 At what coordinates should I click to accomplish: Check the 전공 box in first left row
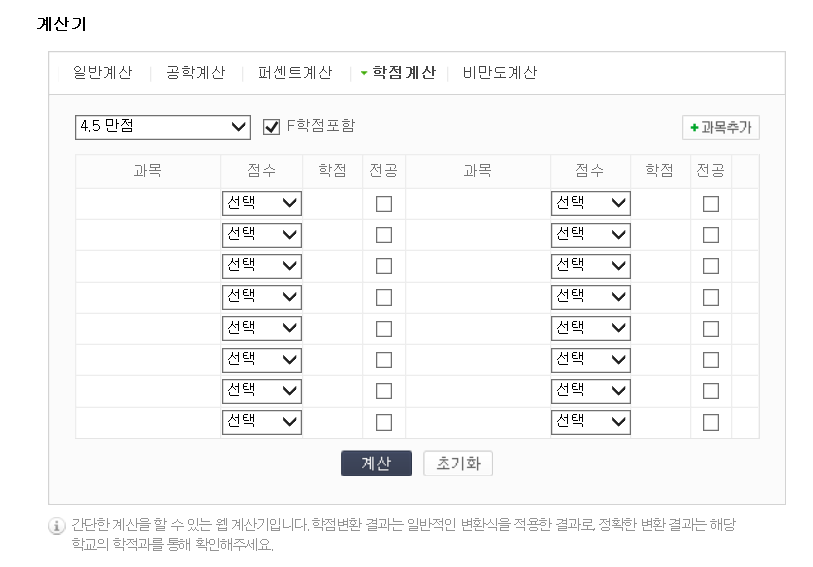[384, 204]
